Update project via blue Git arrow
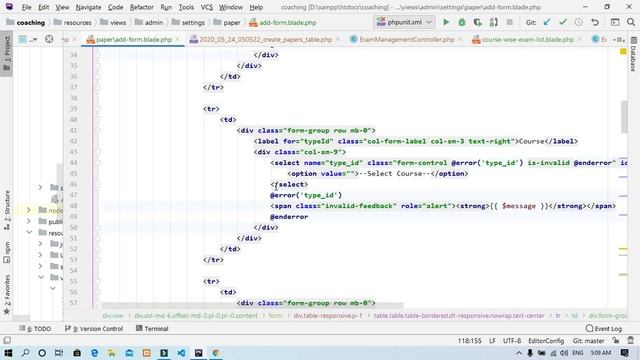640x360 pixels. [x=547, y=22]
